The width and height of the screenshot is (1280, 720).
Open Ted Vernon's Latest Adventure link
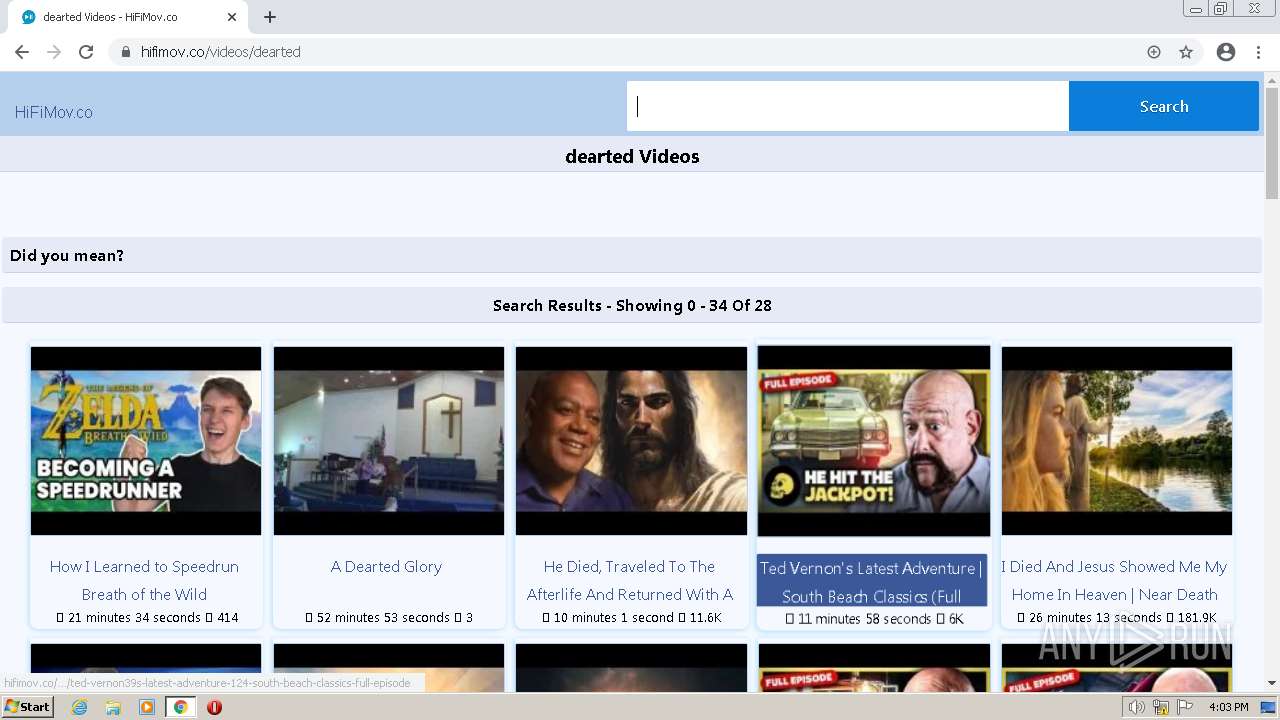872,581
